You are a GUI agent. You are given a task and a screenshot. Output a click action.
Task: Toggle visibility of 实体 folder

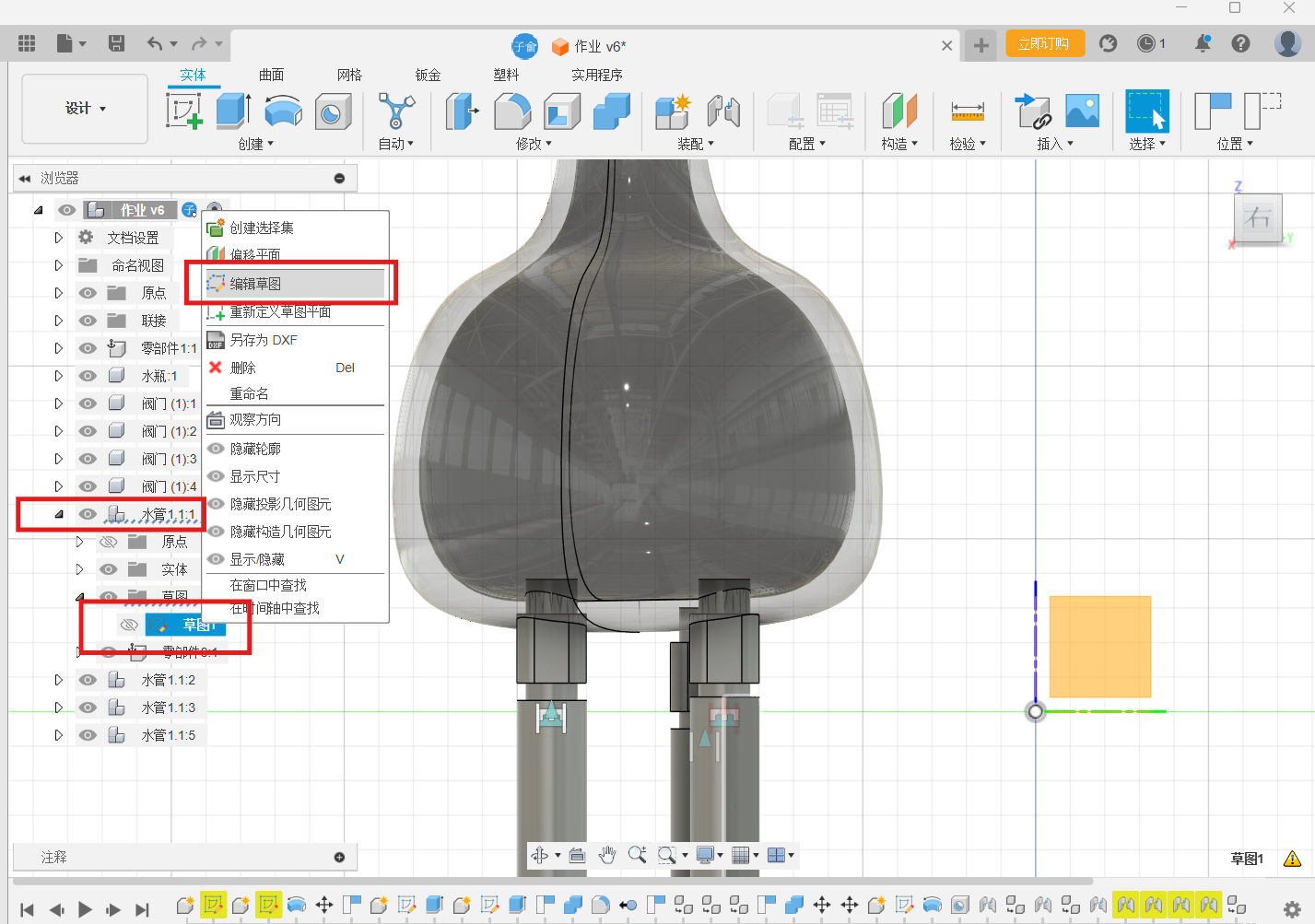point(109,569)
